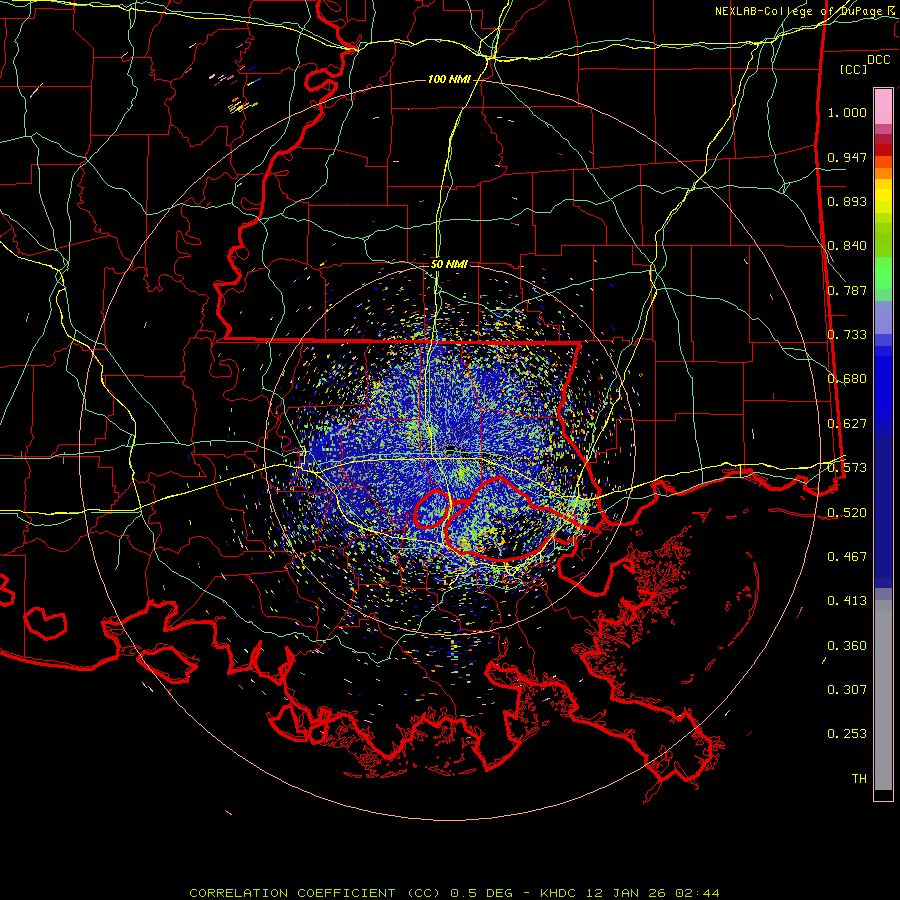The height and width of the screenshot is (900, 900).
Task: Click the 0.467 color scale value
Action: [x=847, y=557]
